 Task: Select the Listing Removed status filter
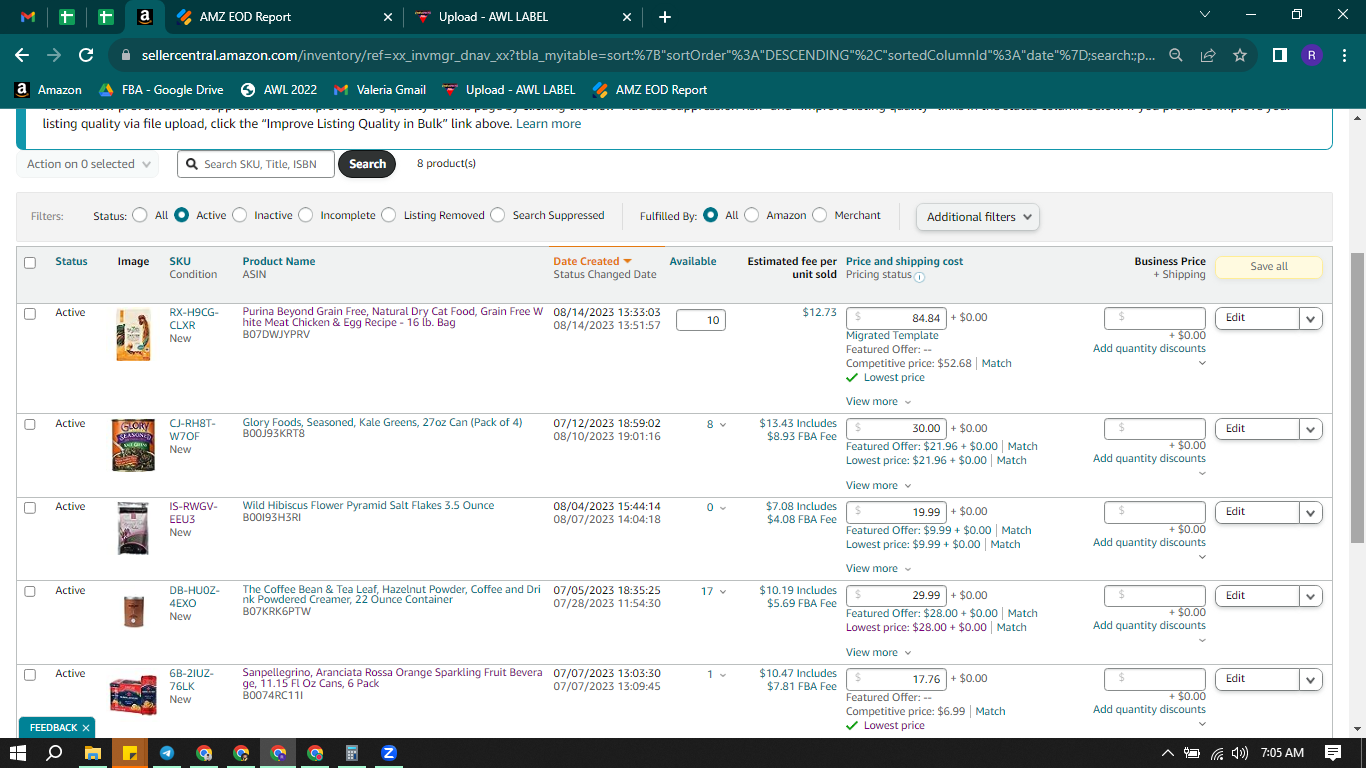tap(389, 215)
